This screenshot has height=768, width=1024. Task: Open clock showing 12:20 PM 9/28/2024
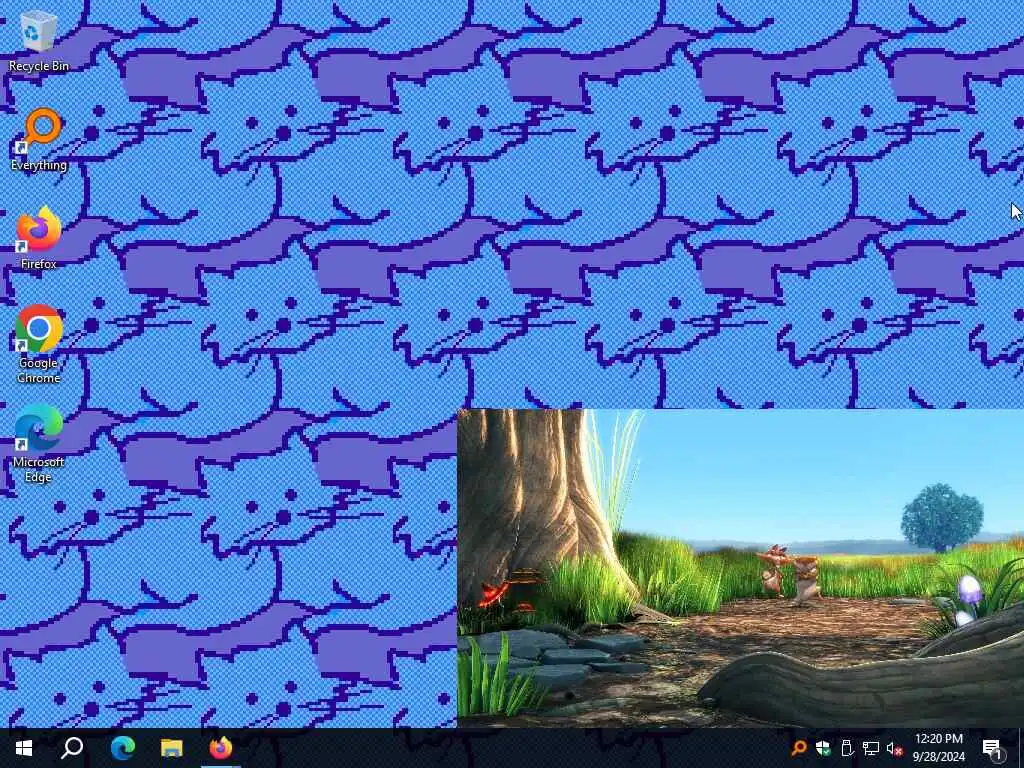click(x=938, y=748)
